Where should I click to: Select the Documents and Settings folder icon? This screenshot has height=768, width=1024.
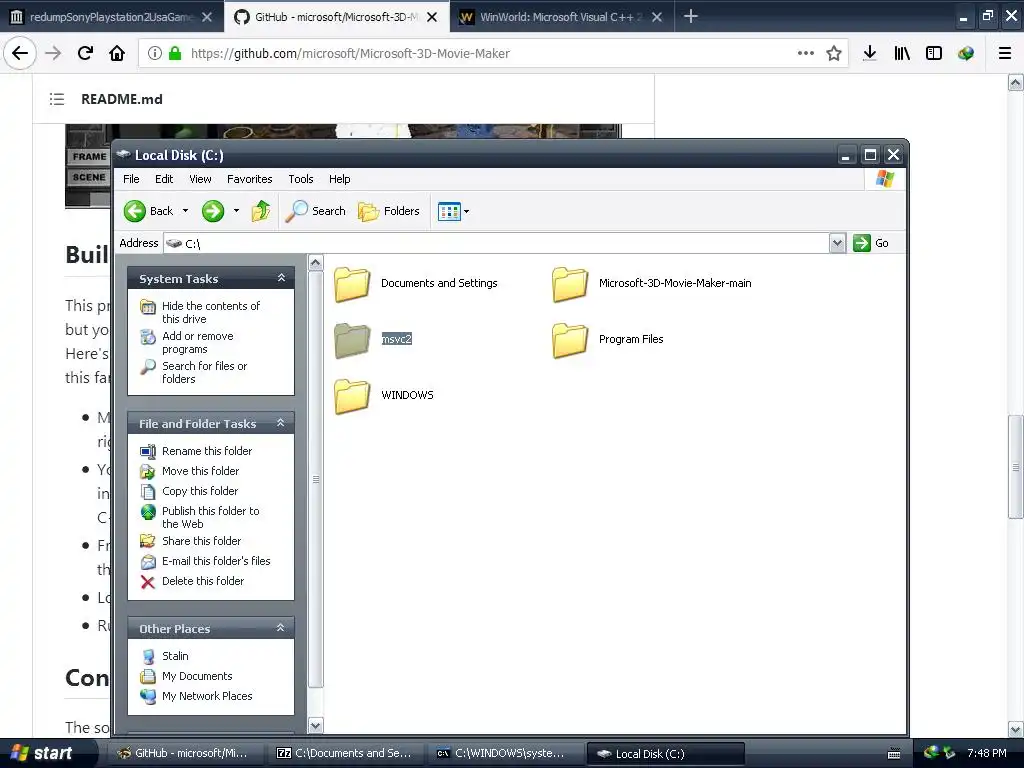[x=352, y=284]
